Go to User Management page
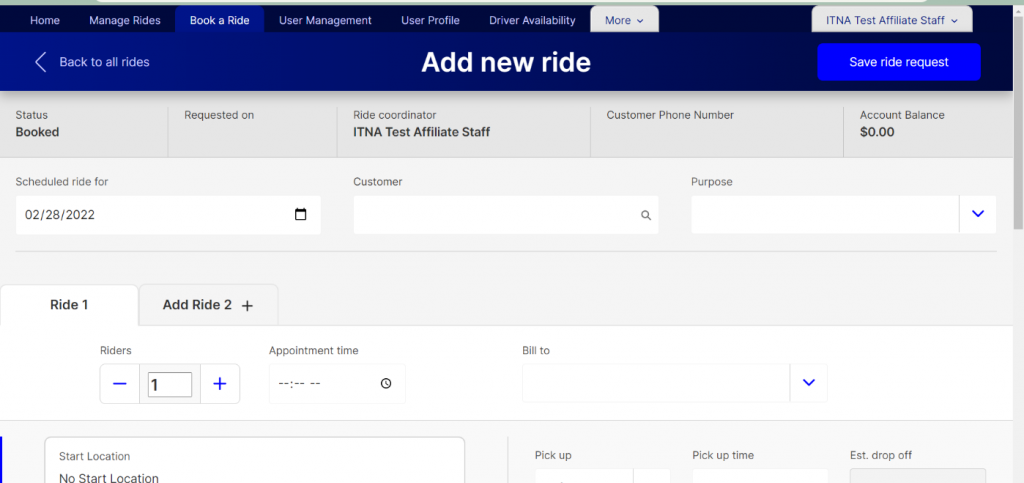Image resolution: width=1024 pixels, height=483 pixels. 325,20
